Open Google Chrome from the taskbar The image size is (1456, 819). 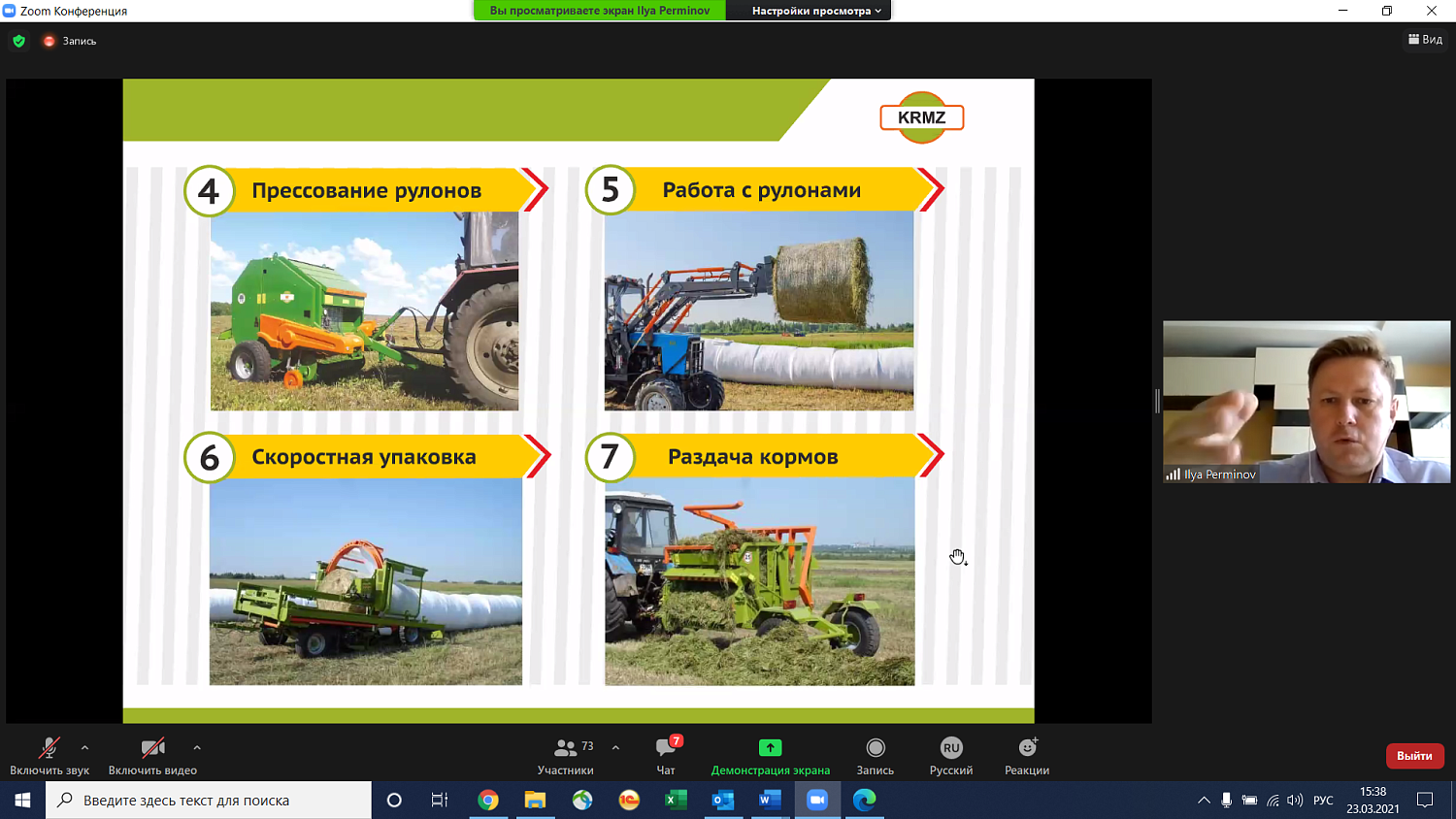(x=488, y=800)
